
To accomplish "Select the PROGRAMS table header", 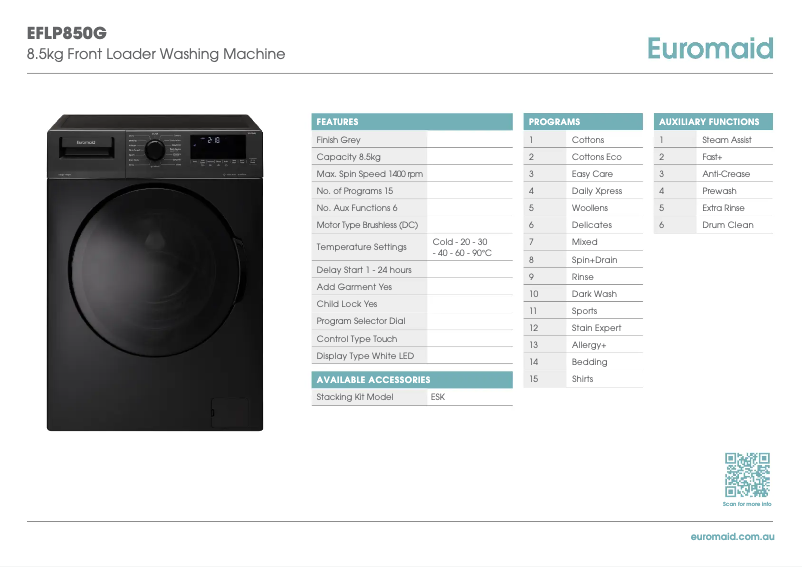I will [x=583, y=122].
